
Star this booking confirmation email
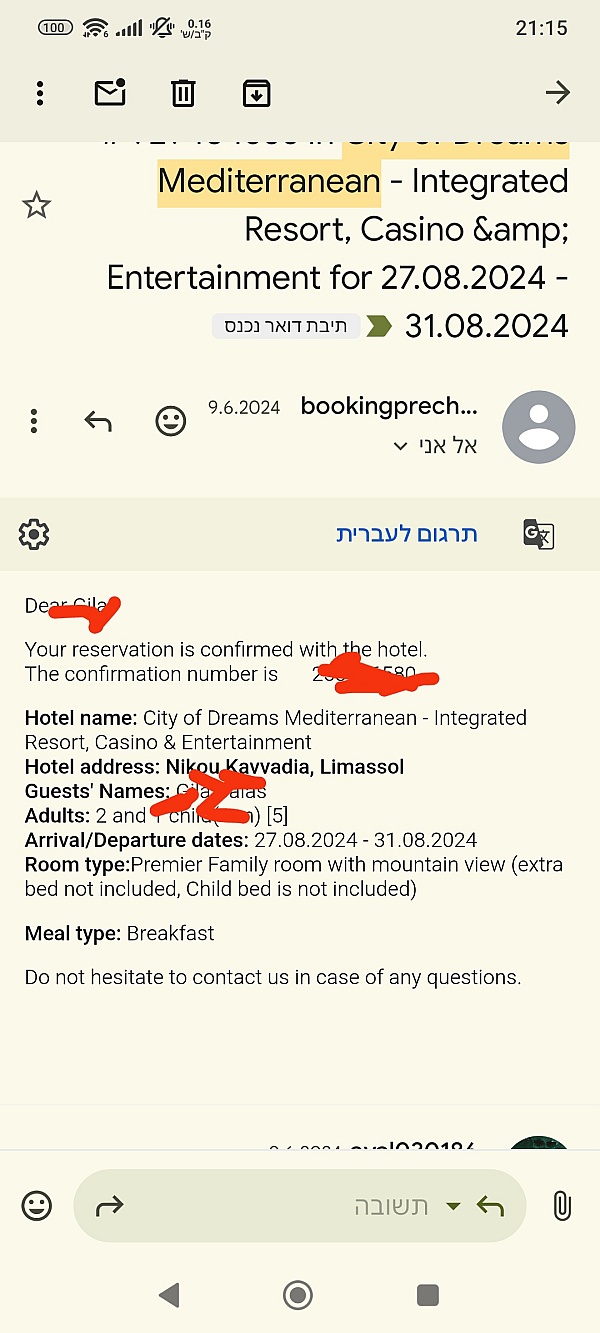[37, 206]
